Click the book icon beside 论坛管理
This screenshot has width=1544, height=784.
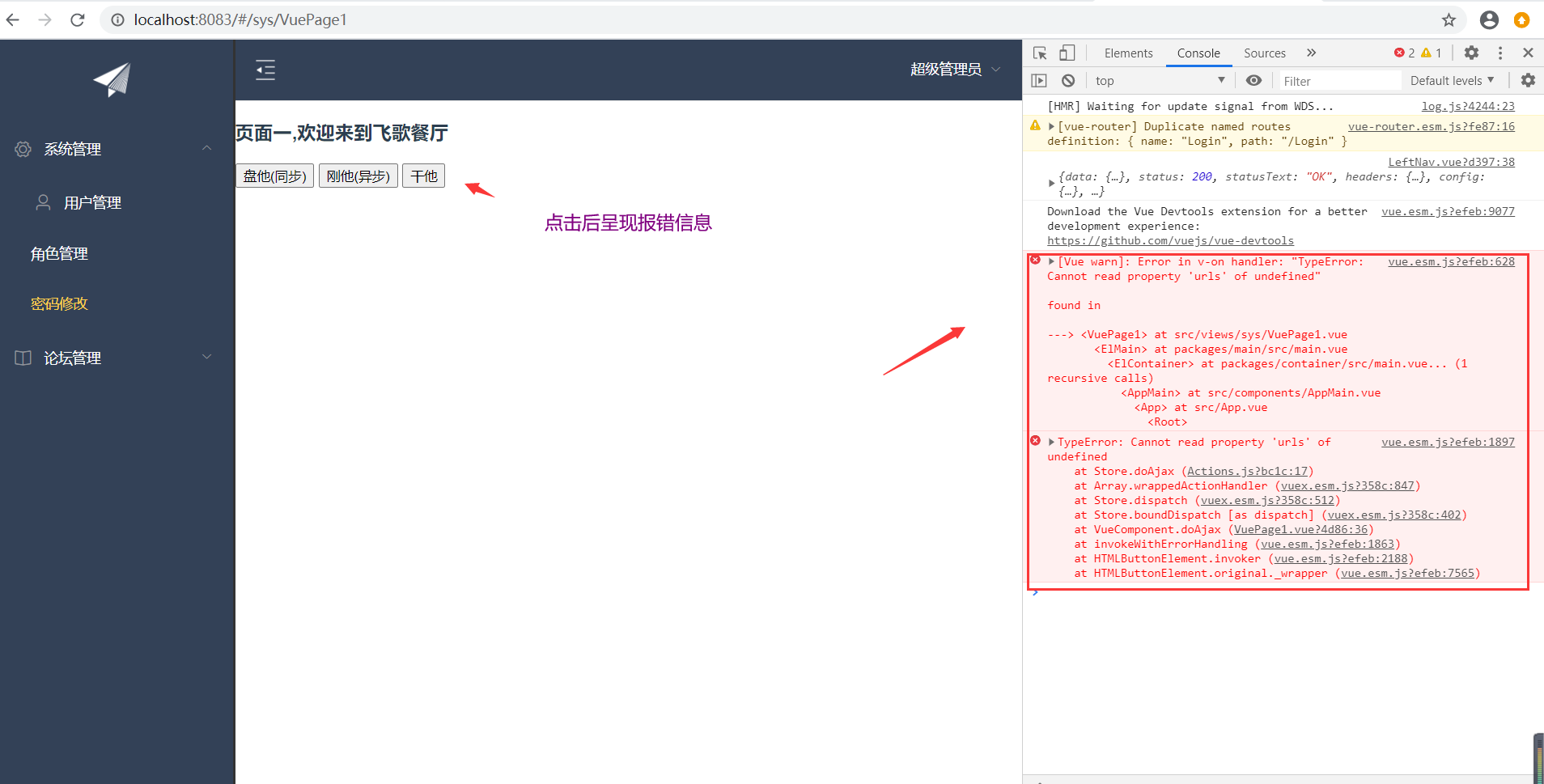click(x=23, y=358)
